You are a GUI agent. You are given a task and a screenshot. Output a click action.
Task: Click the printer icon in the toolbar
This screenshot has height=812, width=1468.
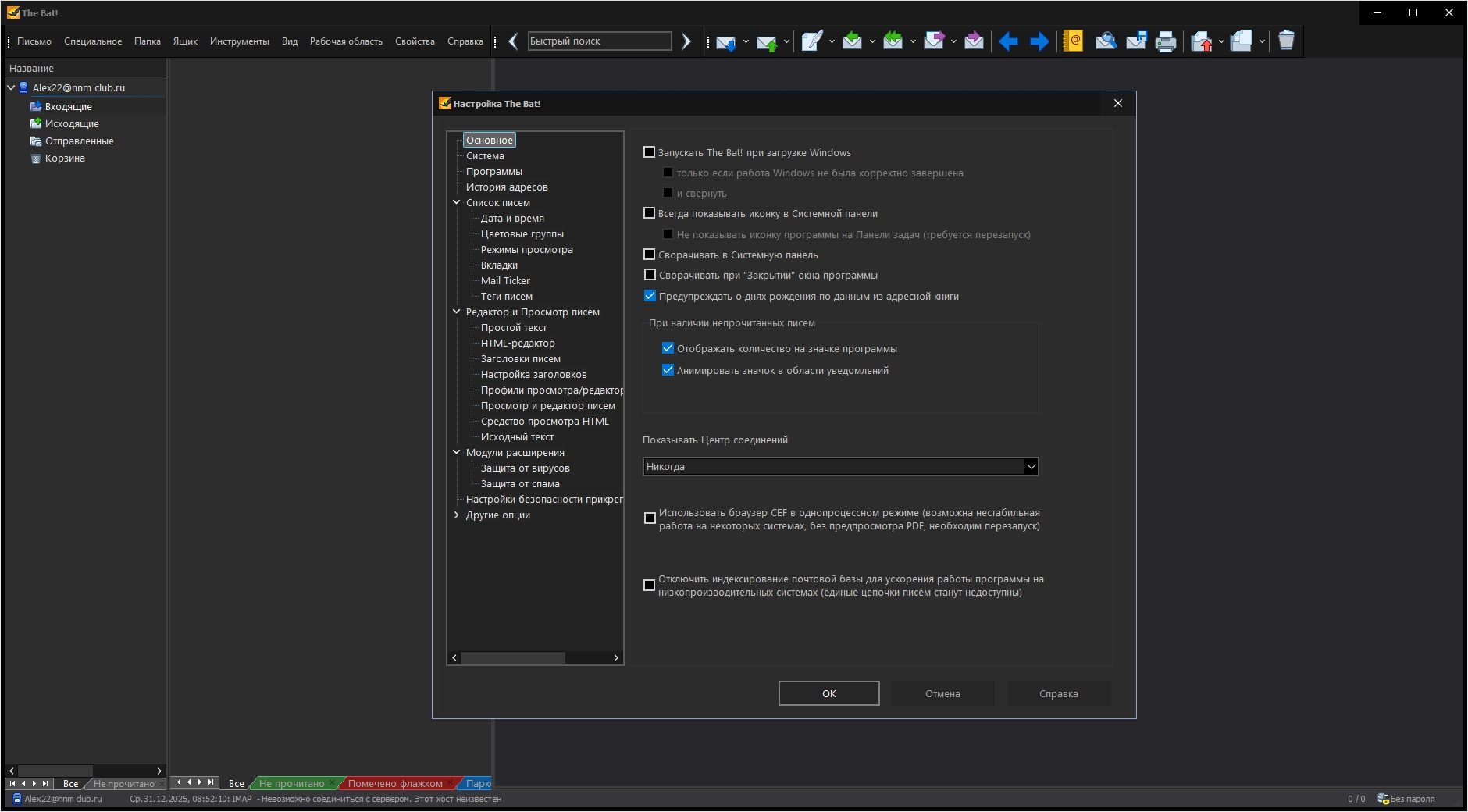tap(1165, 41)
